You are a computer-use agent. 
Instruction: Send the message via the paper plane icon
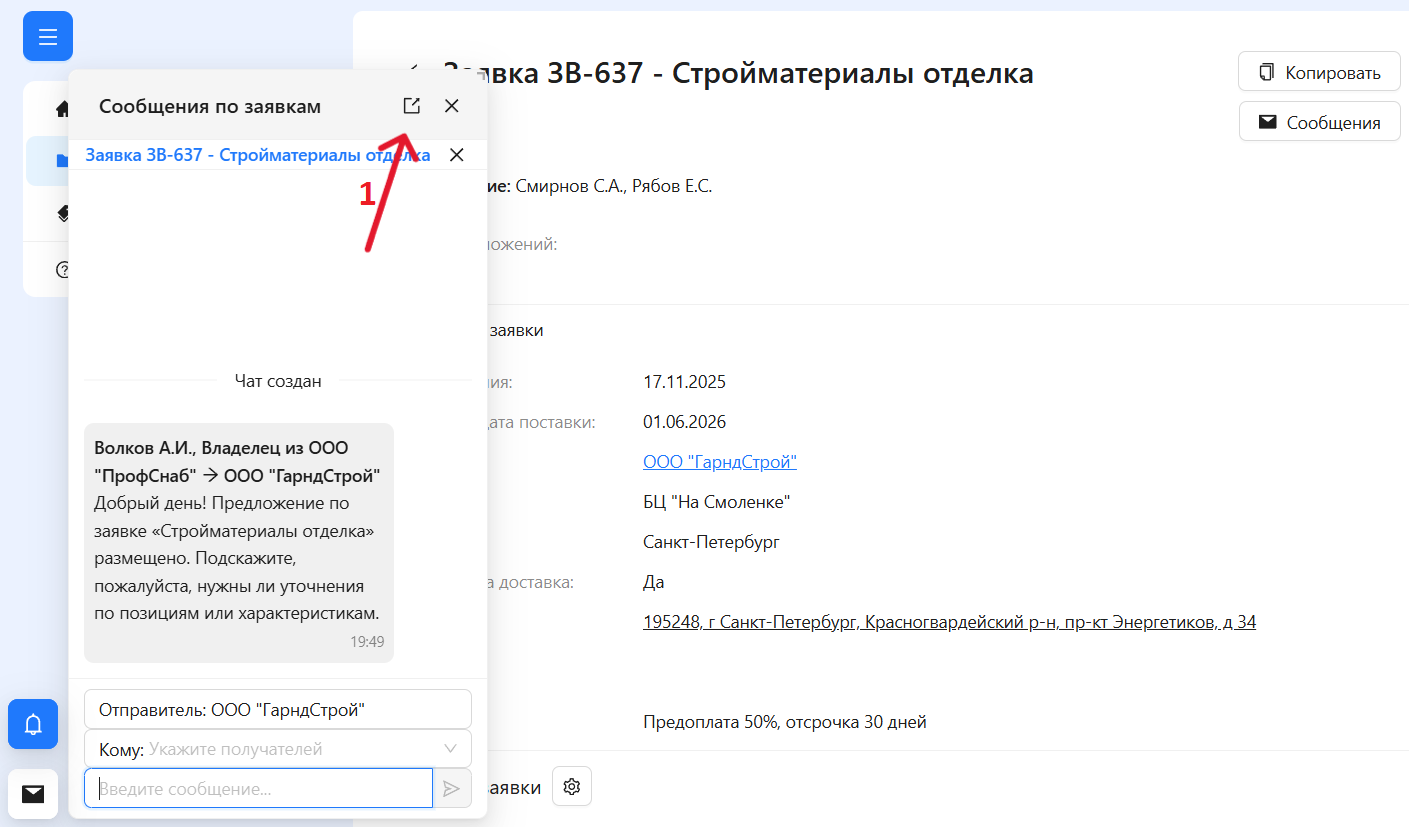[451, 788]
